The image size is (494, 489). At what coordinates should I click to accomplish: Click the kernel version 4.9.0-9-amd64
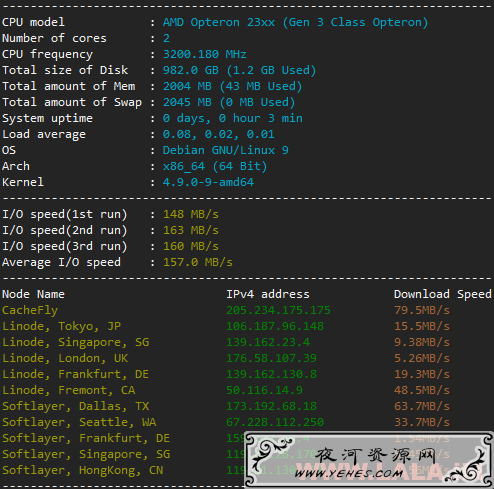(x=208, y=182)
